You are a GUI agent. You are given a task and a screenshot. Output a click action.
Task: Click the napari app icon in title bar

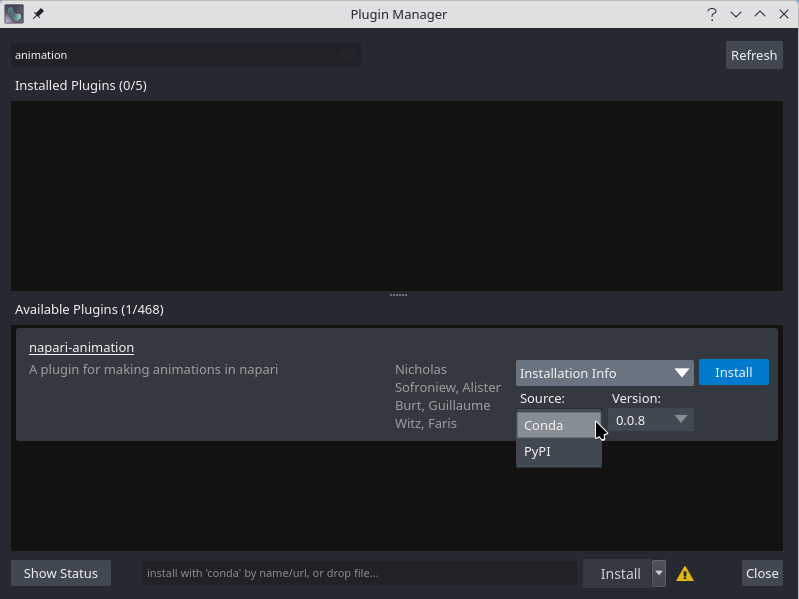pyautogui.click(x=14, y=14)
